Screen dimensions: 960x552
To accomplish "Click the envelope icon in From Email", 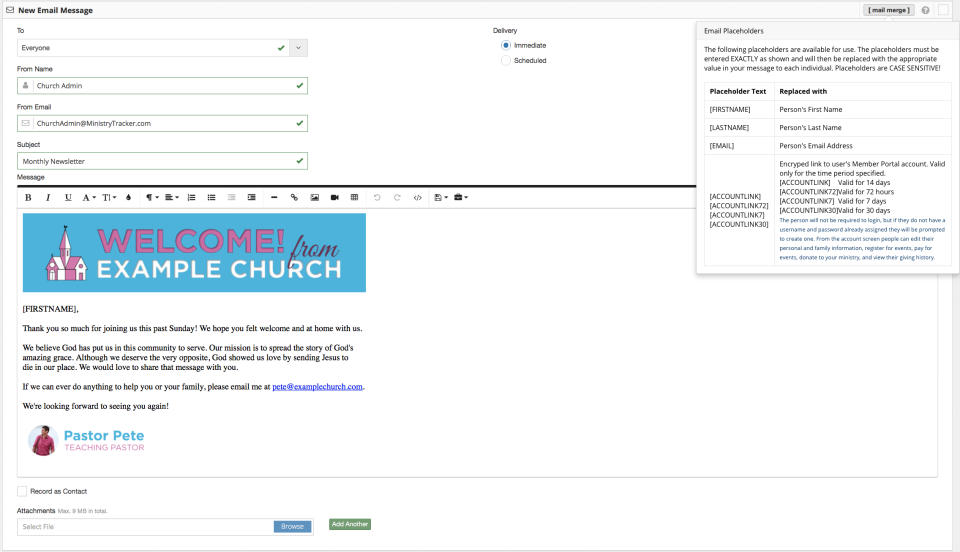I will tap(25, 124).
